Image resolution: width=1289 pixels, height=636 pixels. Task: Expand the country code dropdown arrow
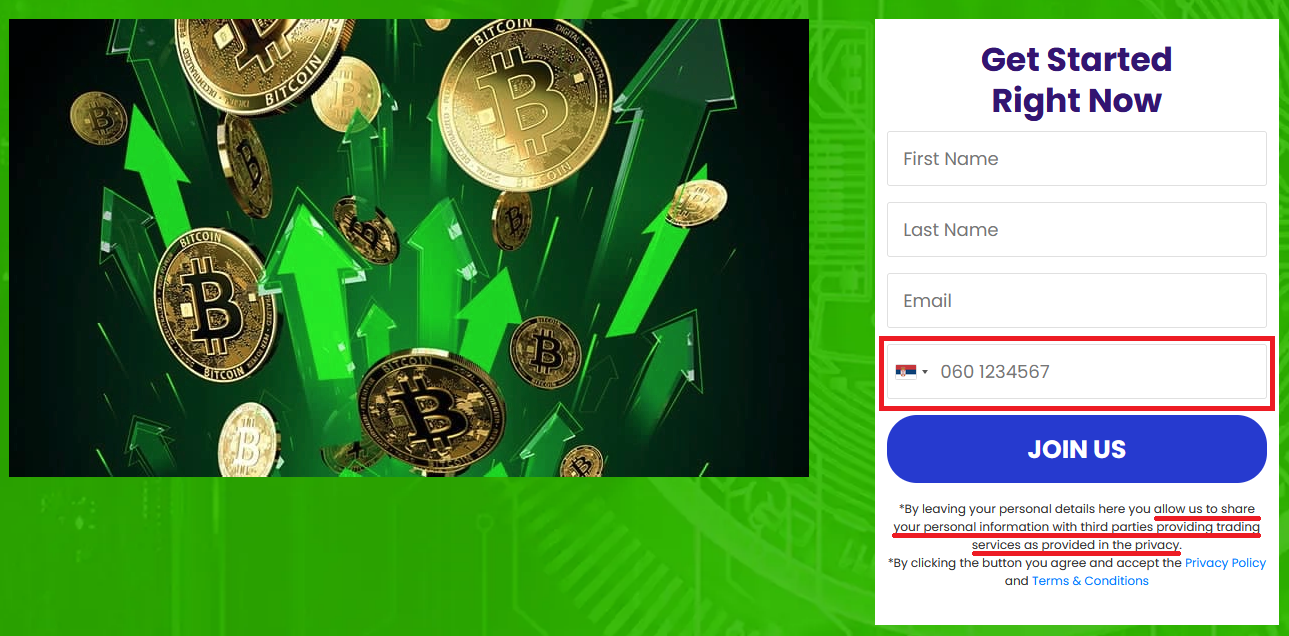pos(925,372)
